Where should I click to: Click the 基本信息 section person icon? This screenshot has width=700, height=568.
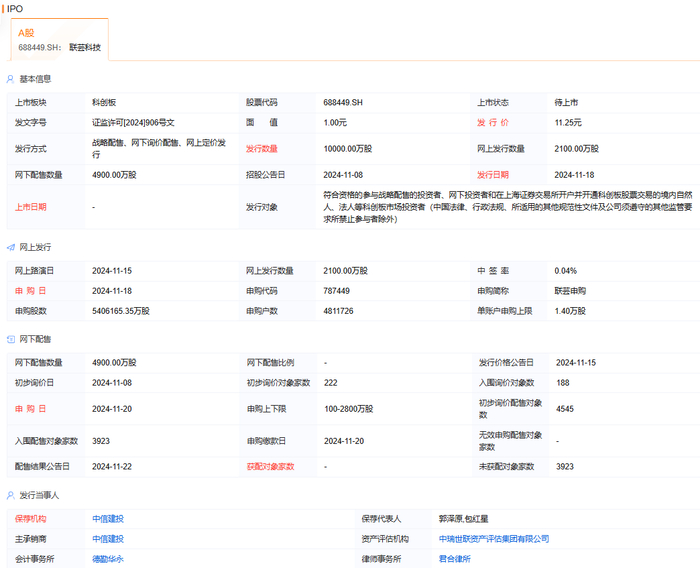[x=10, y=79]
